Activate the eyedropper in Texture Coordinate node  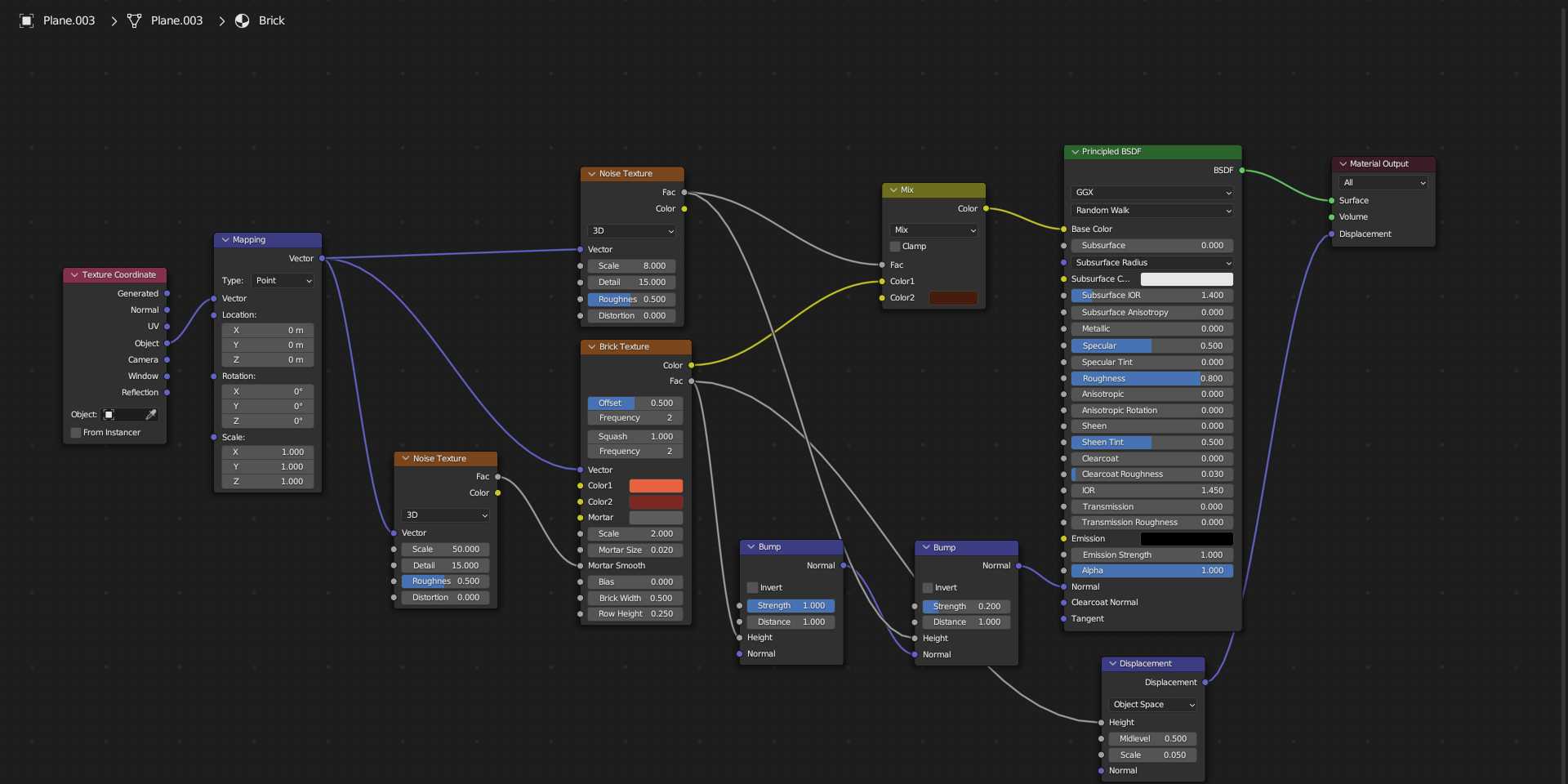(150, 415)
